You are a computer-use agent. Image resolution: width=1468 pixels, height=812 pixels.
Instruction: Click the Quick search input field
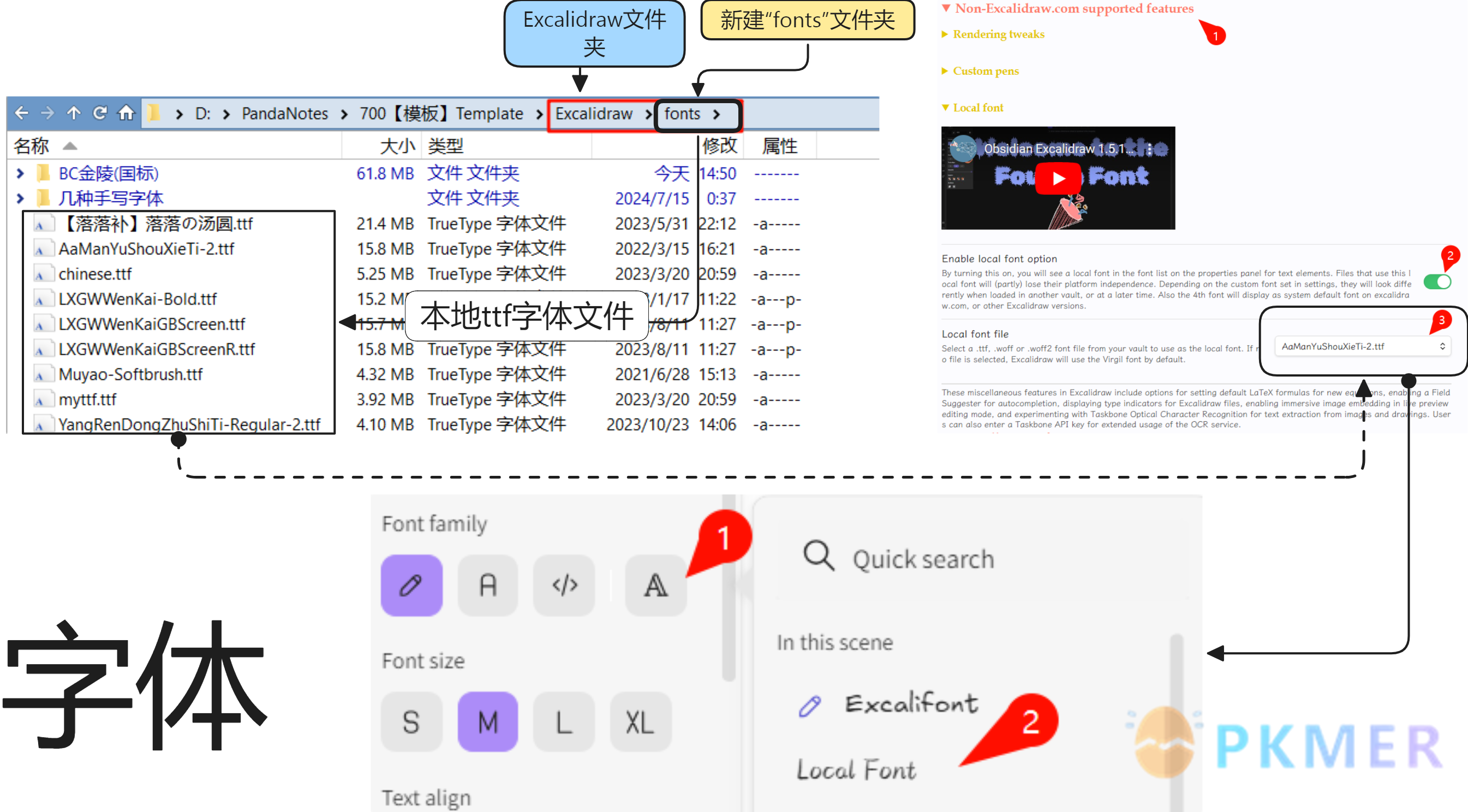coord(983,558)
